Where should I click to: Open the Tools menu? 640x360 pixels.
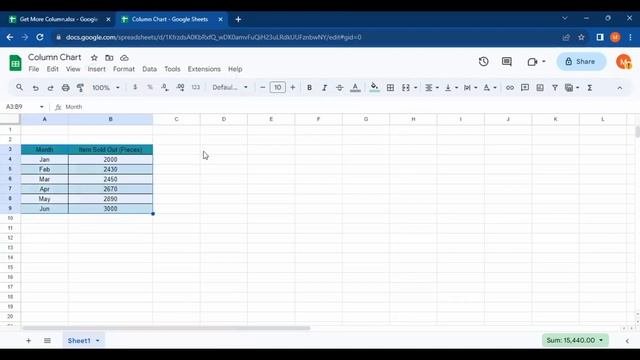point(172,69)
